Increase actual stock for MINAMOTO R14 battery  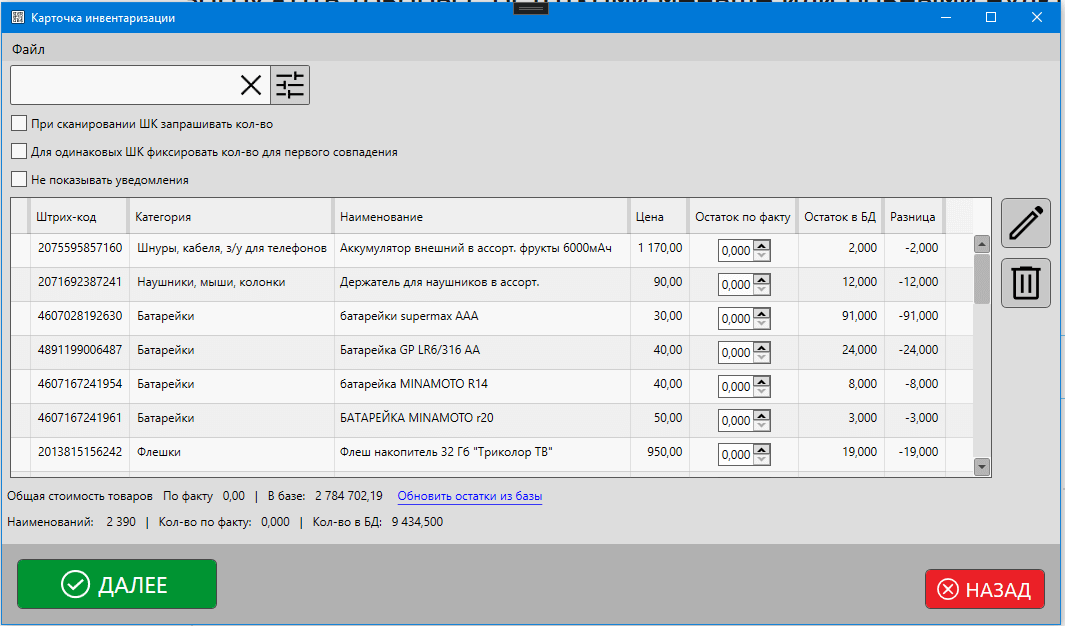point(761,382)
